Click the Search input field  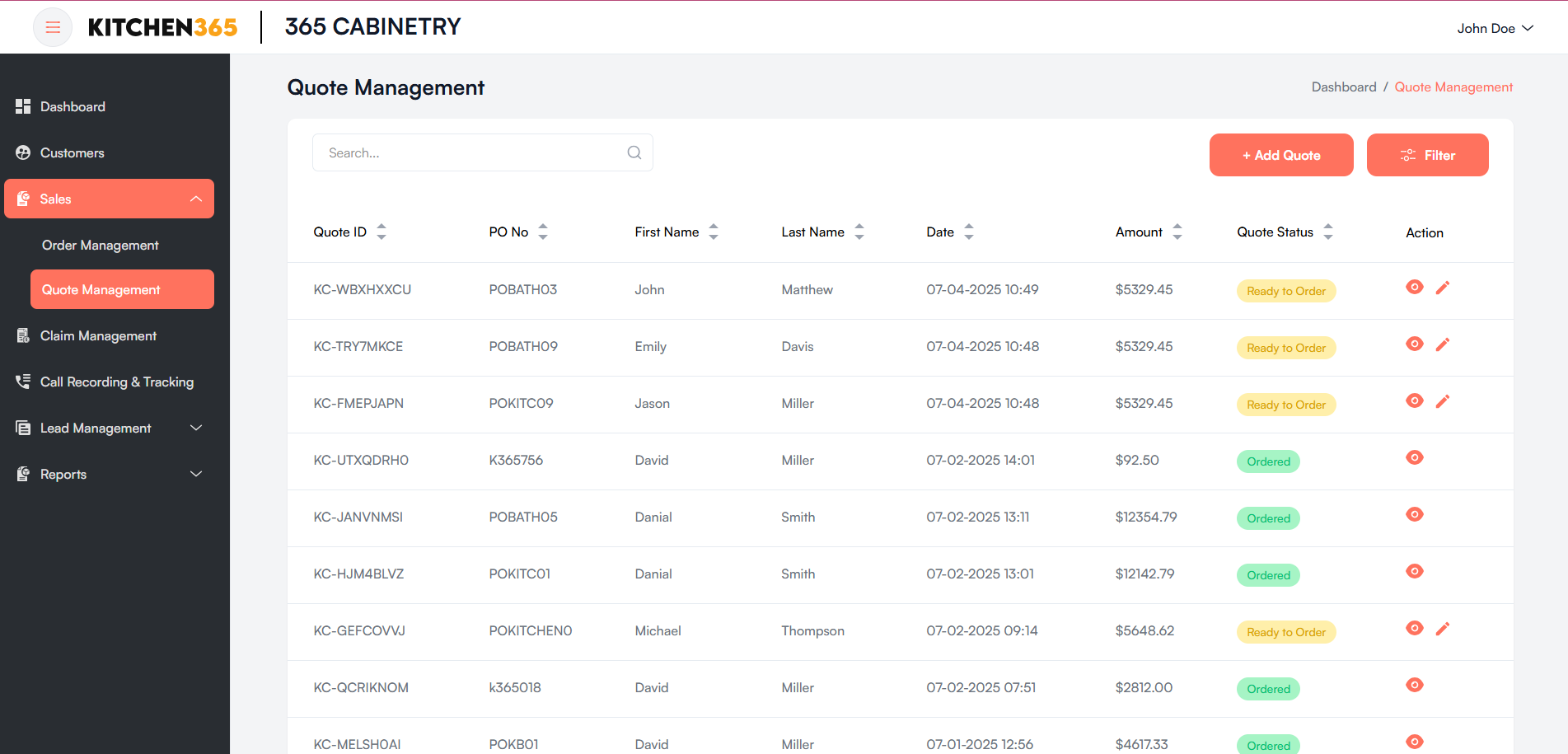(x=461, y=152)
